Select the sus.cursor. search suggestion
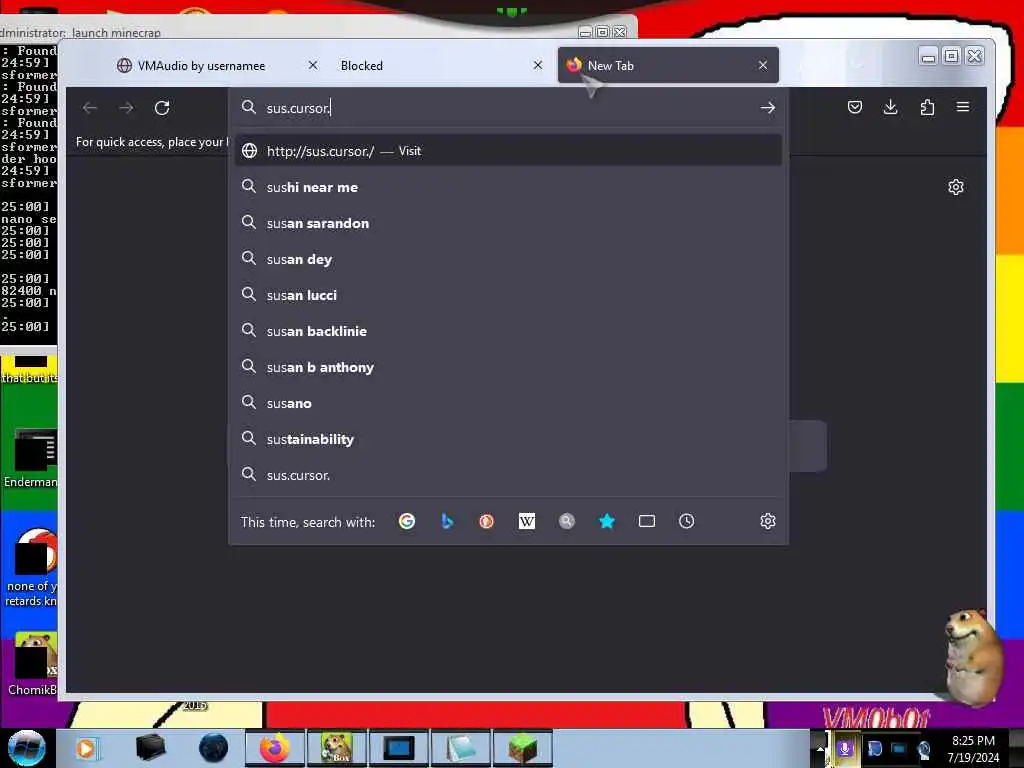Image resolution: width=1024 pixels, height=768 pixels. [508, 475]
